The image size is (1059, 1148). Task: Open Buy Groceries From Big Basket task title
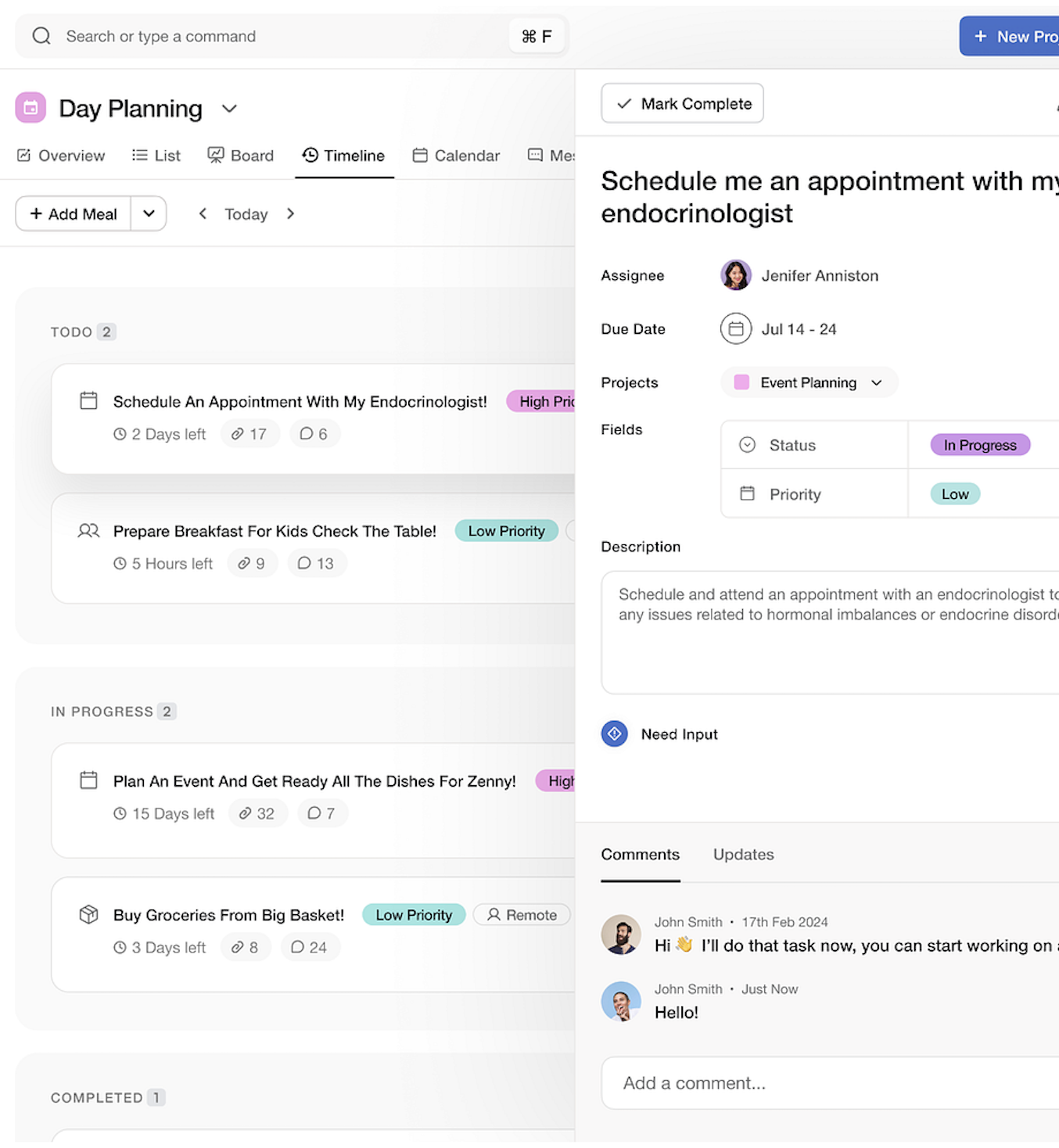coord(228,915)
